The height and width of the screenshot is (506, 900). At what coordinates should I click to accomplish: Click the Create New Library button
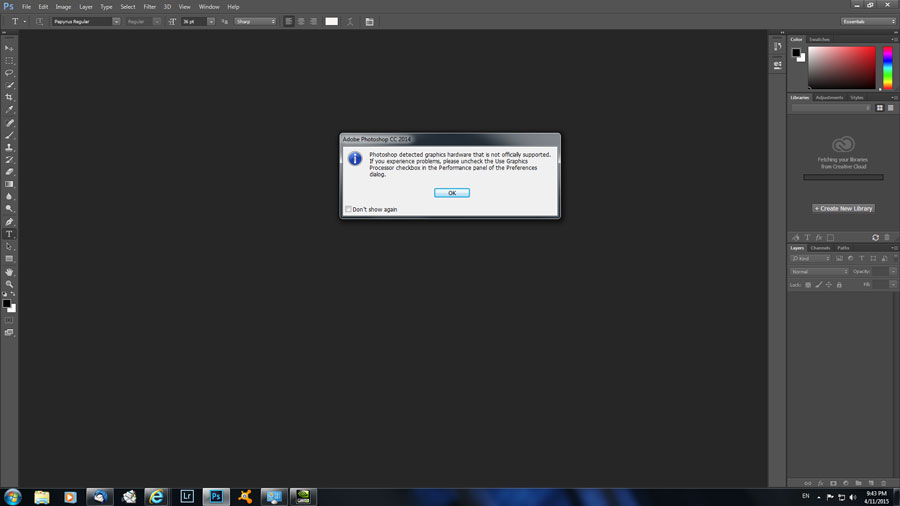coord(844,208)
